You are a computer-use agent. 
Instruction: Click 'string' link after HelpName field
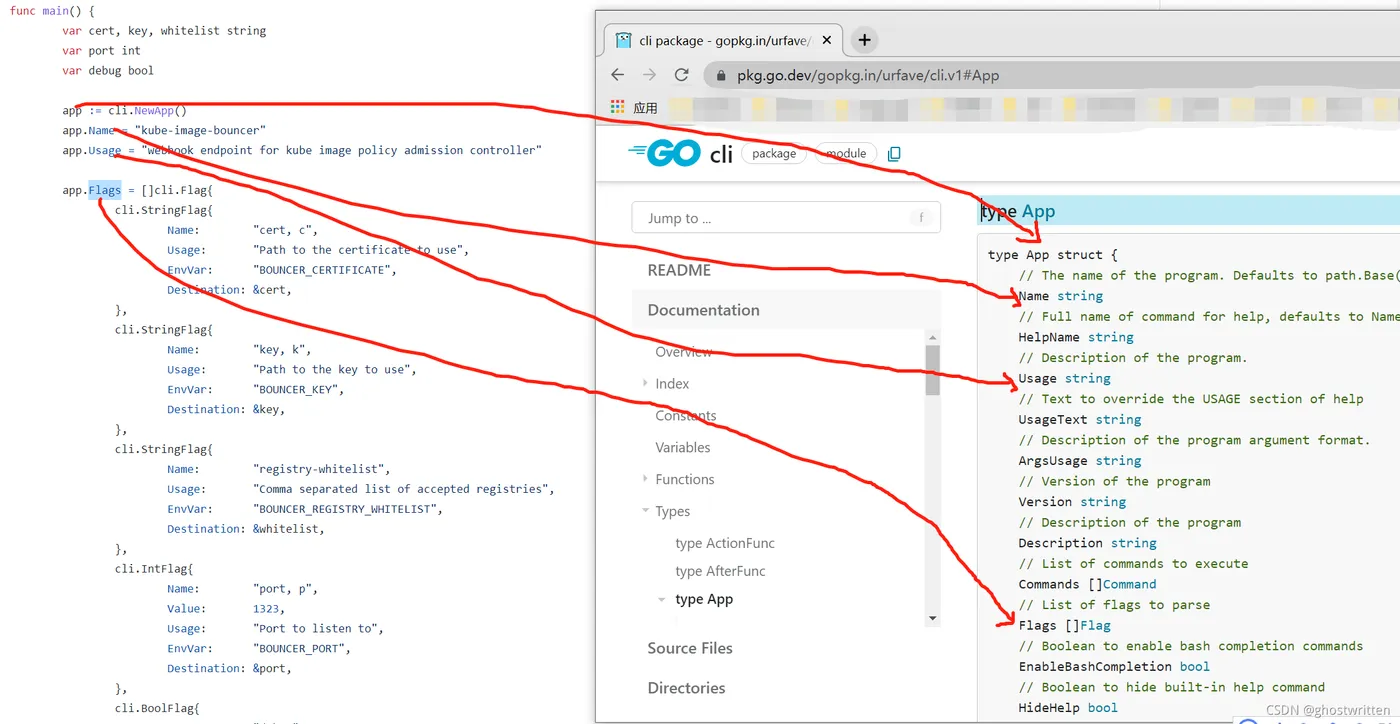click(x=1111, y=337)
